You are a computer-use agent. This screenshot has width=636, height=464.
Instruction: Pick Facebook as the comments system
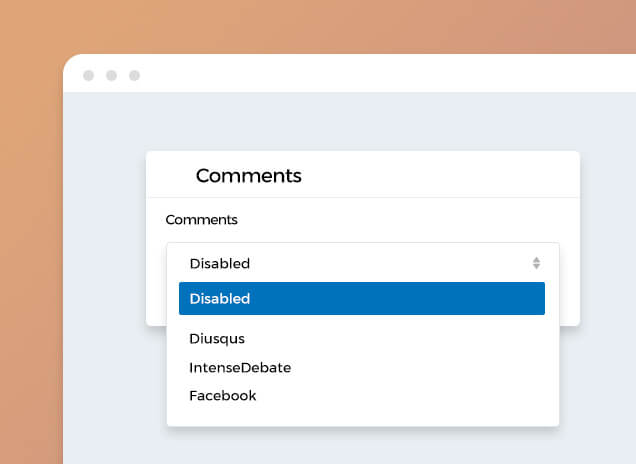[x=223, y=395]
